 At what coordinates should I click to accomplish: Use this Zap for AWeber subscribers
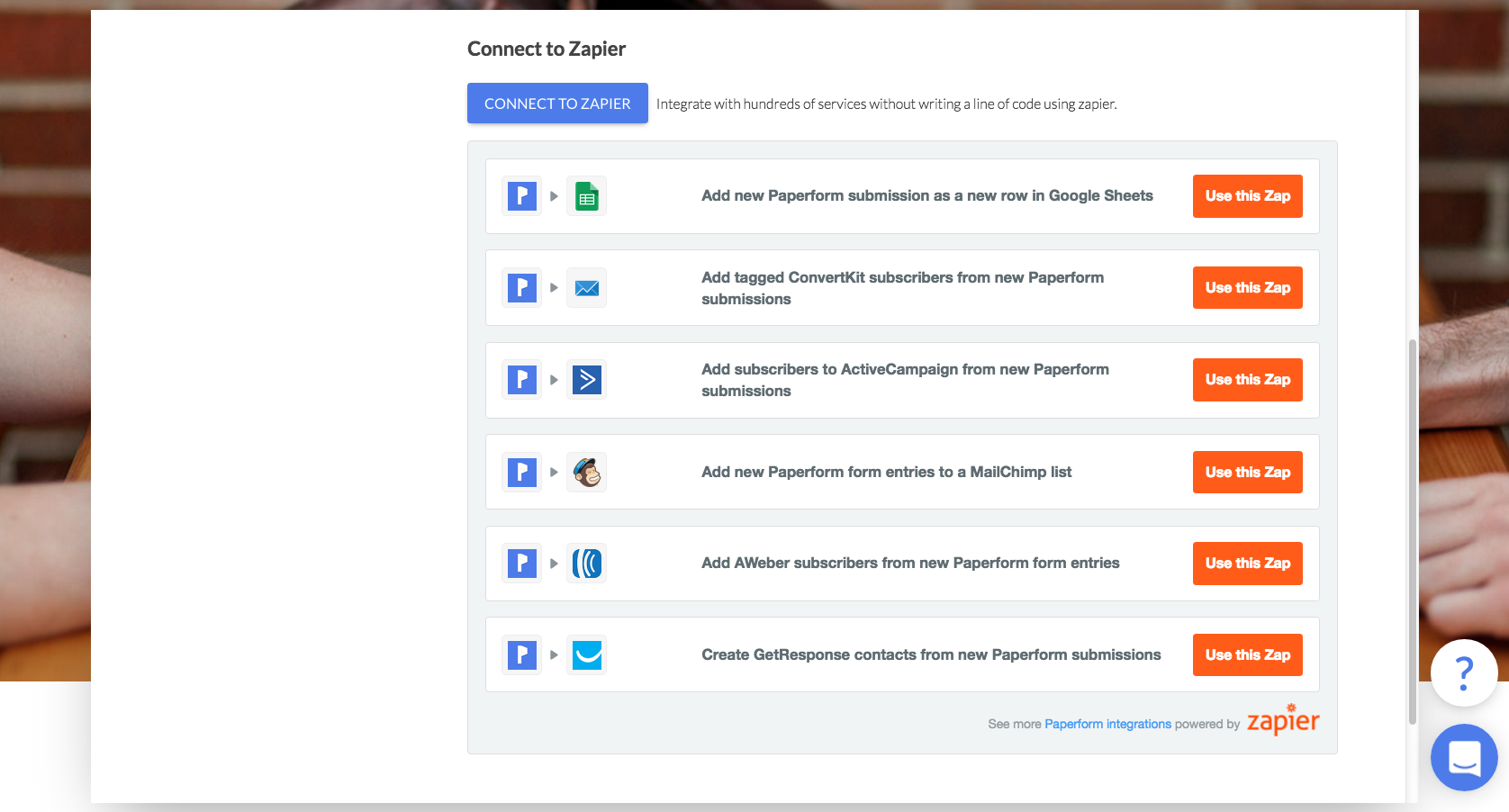click(1247, 564)
